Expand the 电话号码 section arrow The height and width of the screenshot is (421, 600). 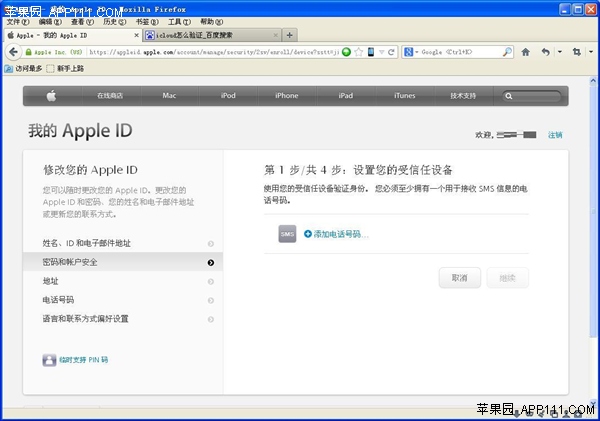[x=210, y=300]
